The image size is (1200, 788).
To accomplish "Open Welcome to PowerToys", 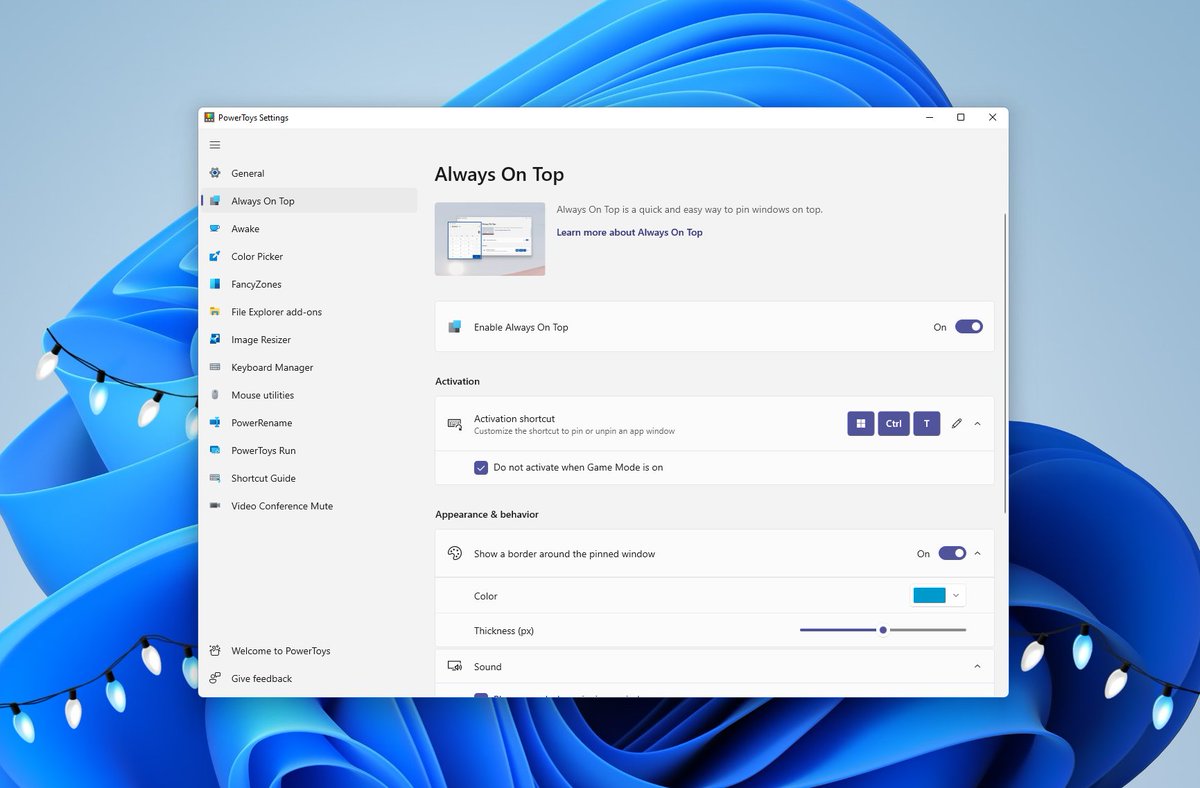I will point(310,651).
